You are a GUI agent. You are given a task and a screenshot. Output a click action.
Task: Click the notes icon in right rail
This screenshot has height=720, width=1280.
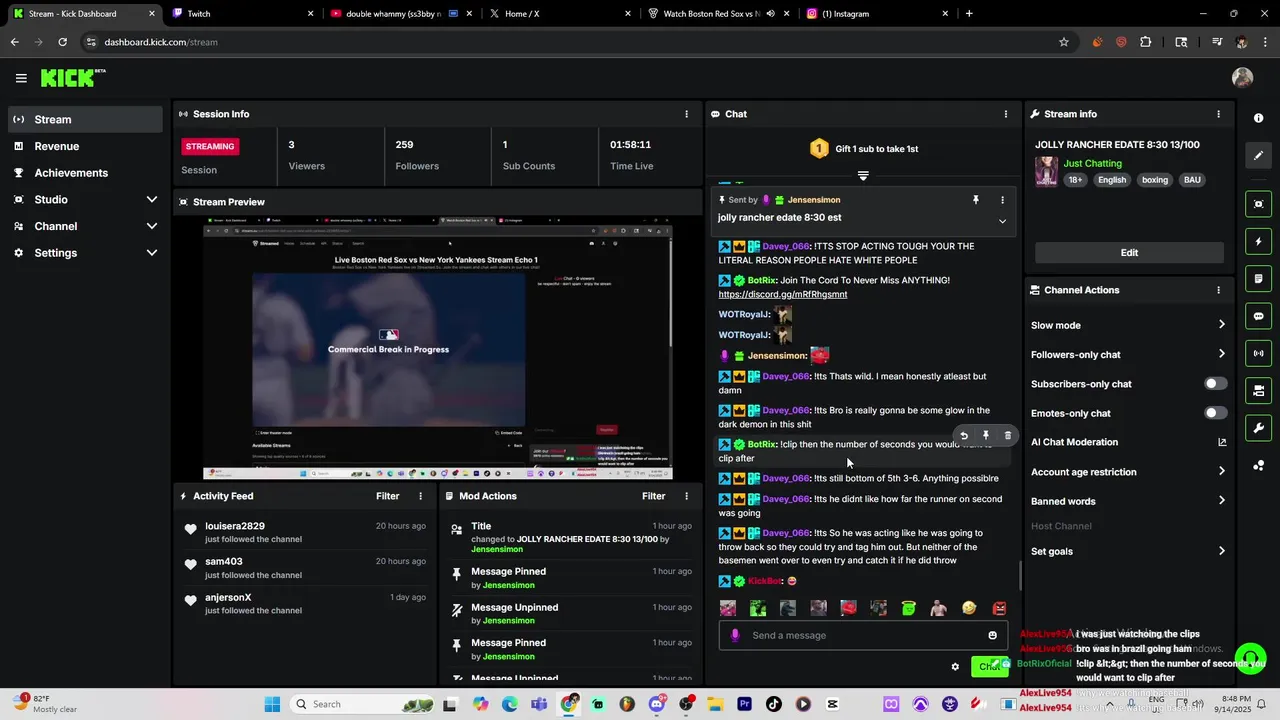1258,278
